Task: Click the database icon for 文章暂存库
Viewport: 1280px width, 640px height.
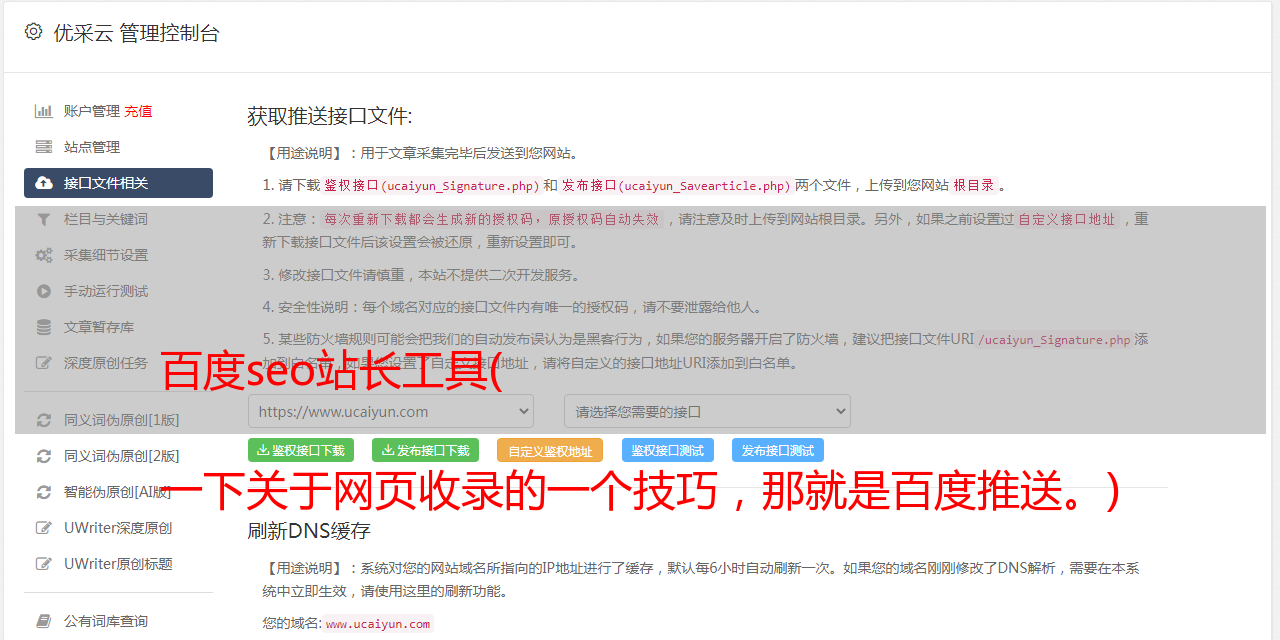Action: (44, 327)
